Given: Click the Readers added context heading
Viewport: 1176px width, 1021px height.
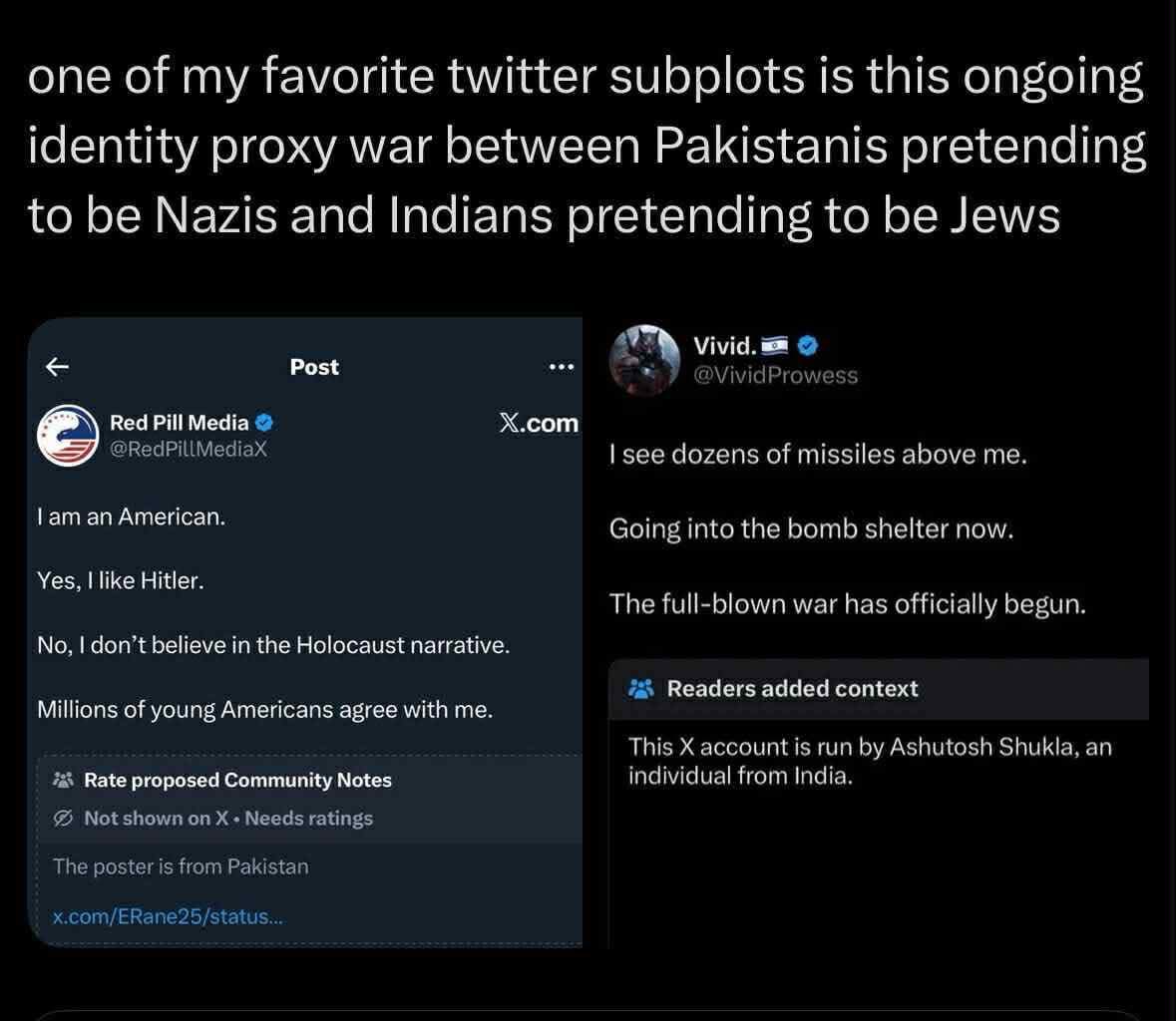Looking at the screenshot, I should [792, 688].
